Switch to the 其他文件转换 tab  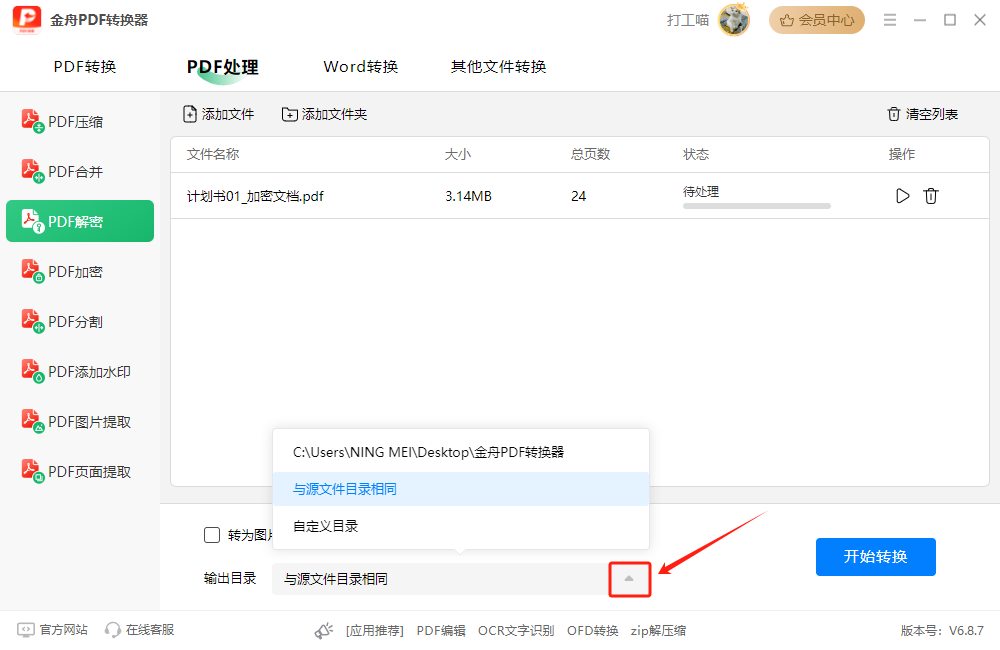[498, 67]
